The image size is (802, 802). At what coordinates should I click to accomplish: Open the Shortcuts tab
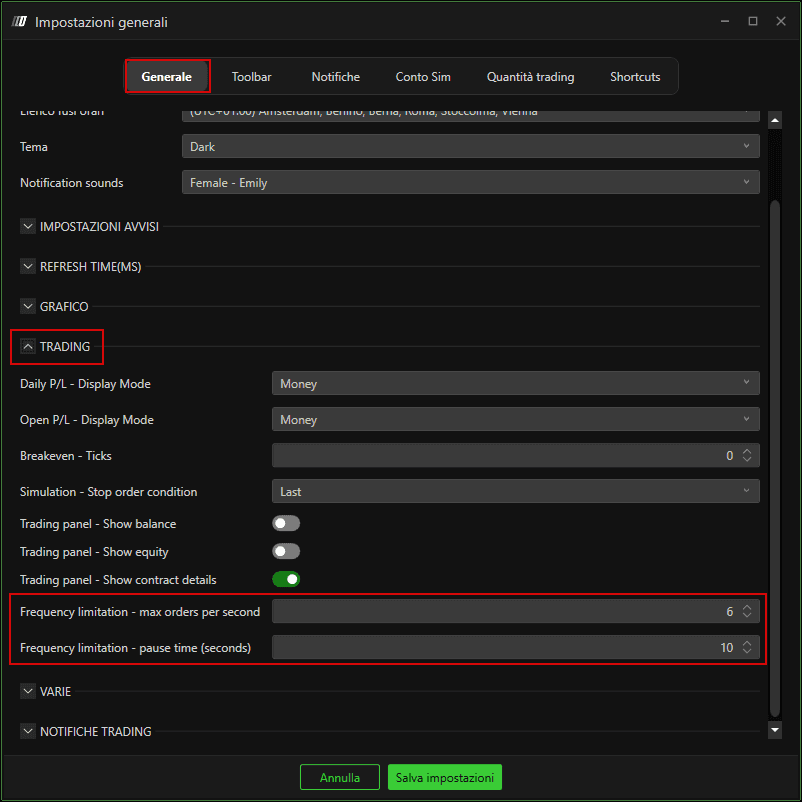pos(635,77)
